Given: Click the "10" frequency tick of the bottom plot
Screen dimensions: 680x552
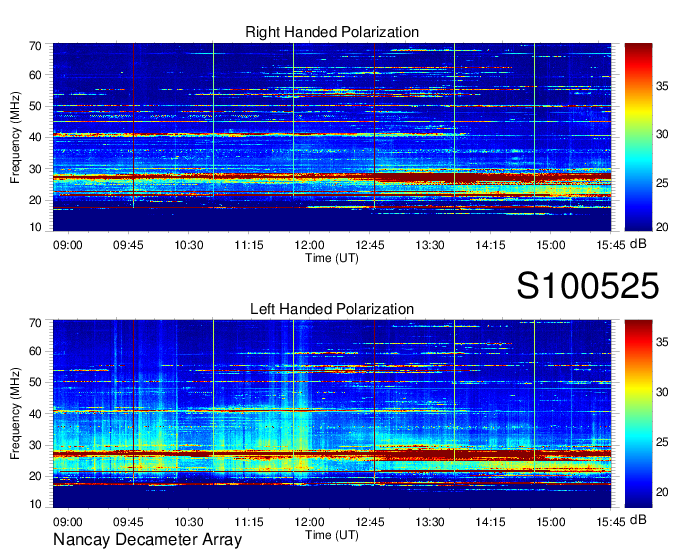Looking at the screenshot, I should 35,504.
